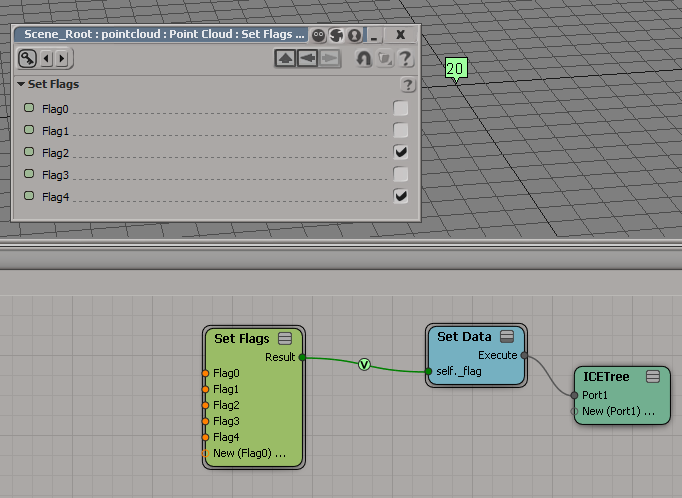This screenshot has height=498, width=682.
Task: Click the V value display on connection
Action: (364, 365)
